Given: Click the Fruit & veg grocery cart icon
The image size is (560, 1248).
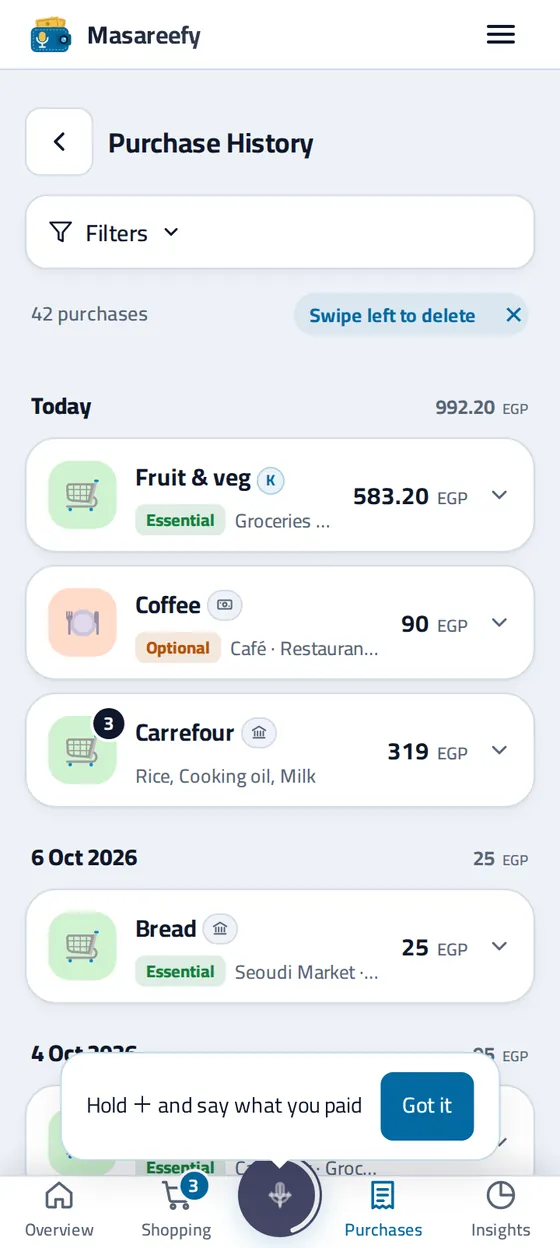Looking at the screenshot, I should [x=82, y=494].
